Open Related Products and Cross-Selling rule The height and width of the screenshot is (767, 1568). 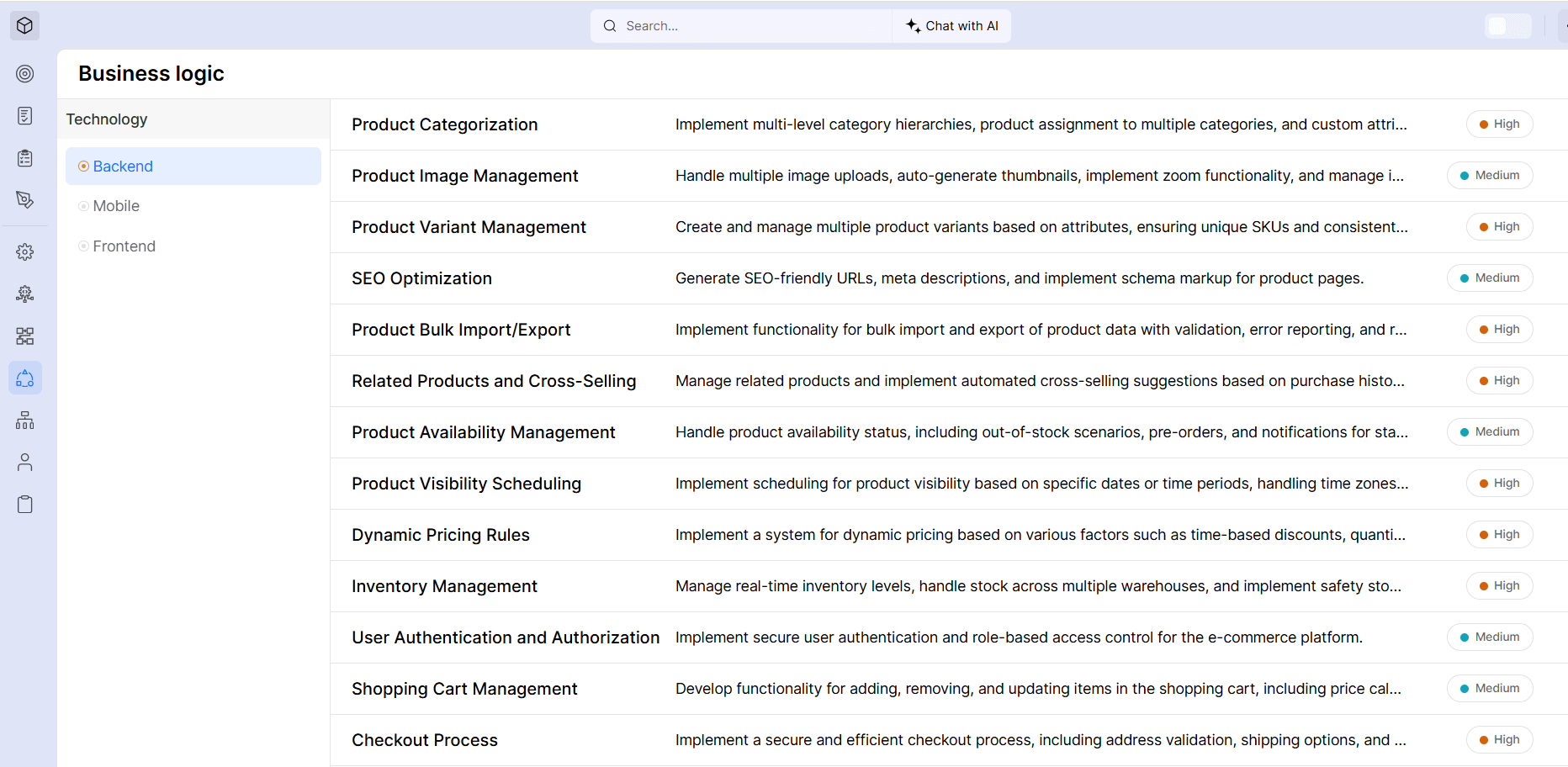(x=494, y=381)
